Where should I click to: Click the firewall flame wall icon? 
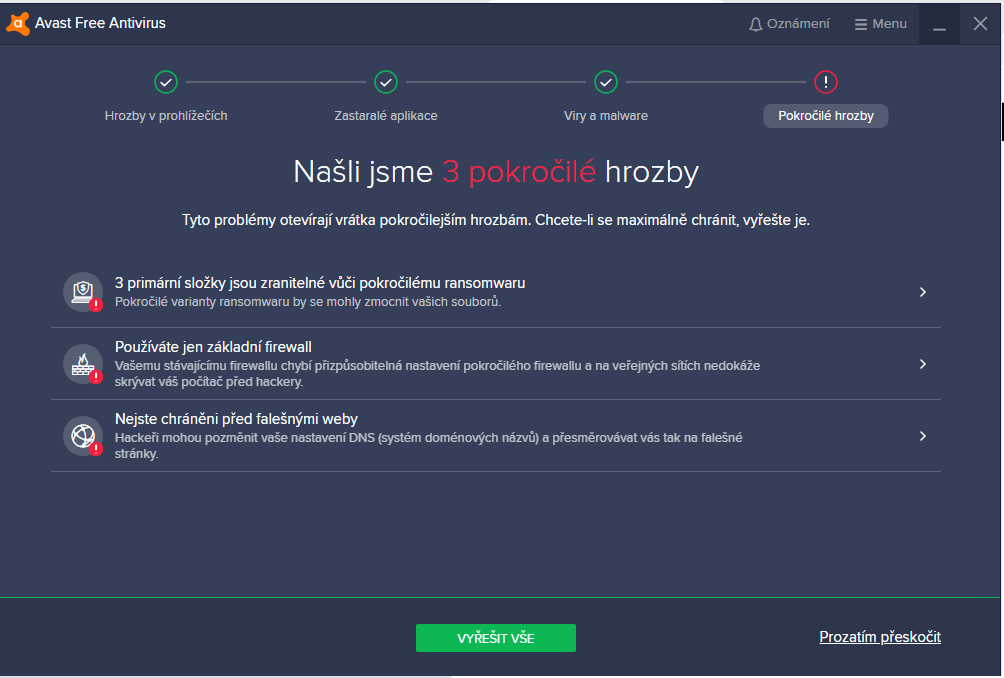(x=83, y=364)
